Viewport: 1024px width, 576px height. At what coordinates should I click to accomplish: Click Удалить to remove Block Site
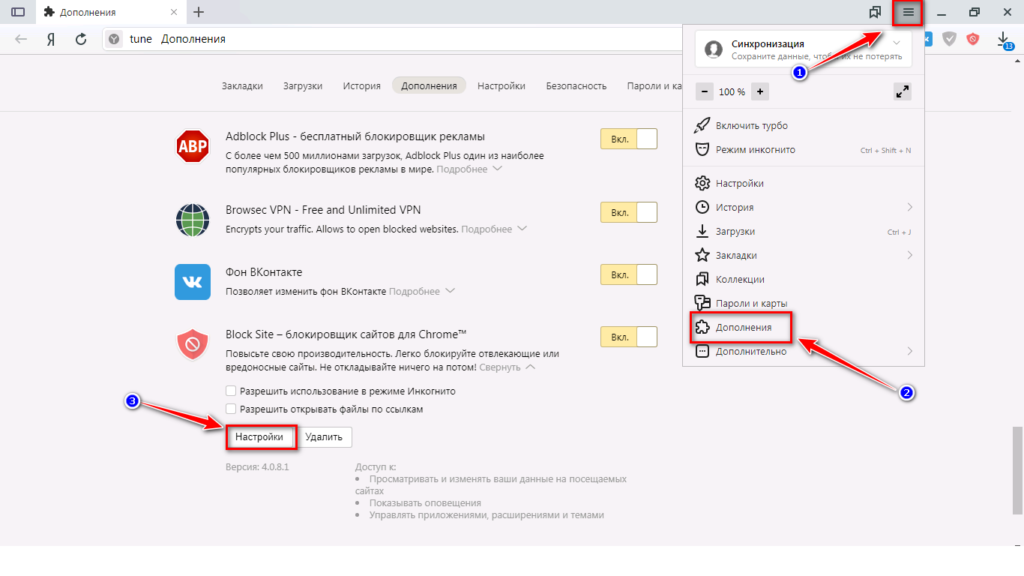tap(324, 437)
